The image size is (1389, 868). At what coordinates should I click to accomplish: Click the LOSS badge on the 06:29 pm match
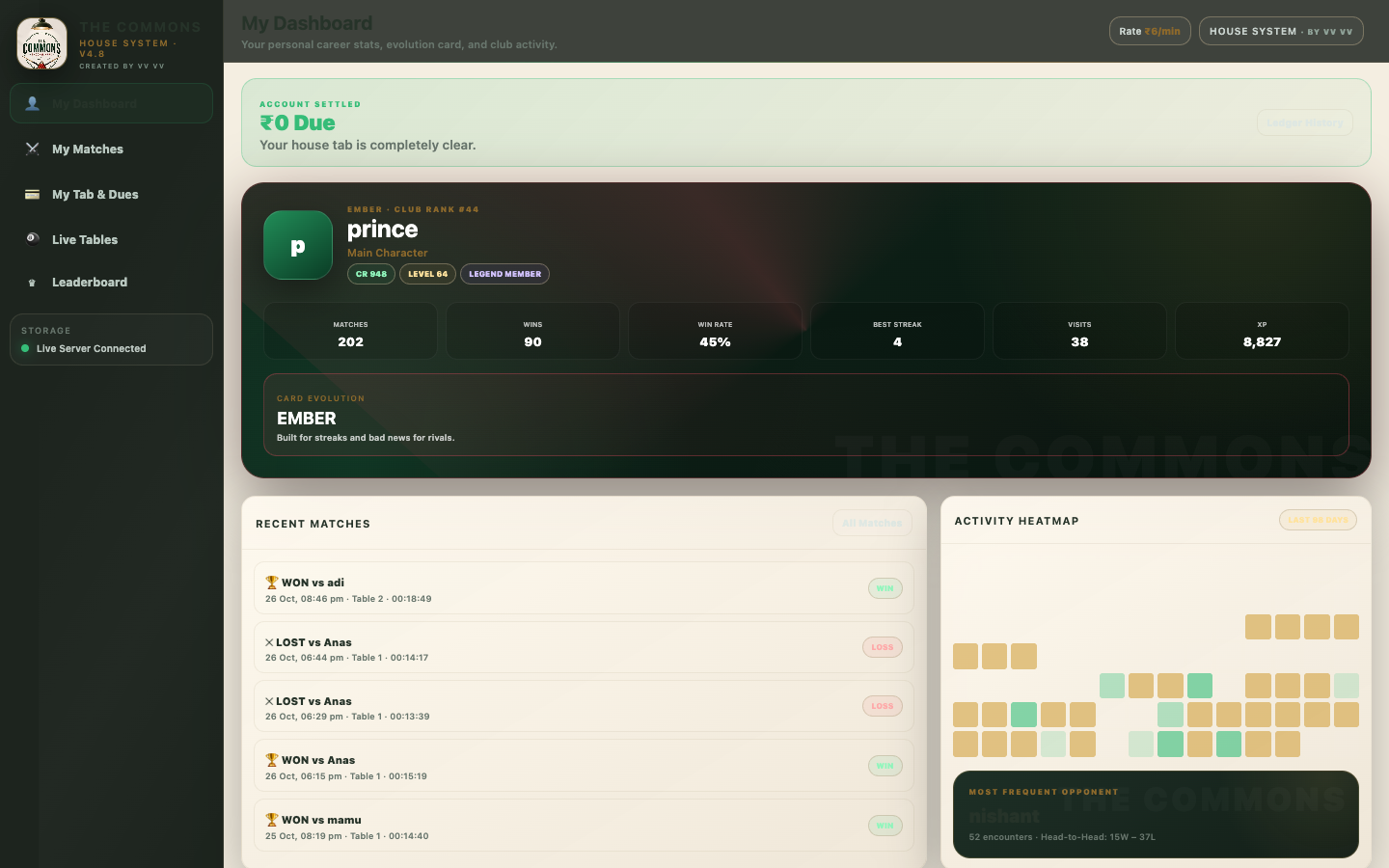click(x=882, y=706)
